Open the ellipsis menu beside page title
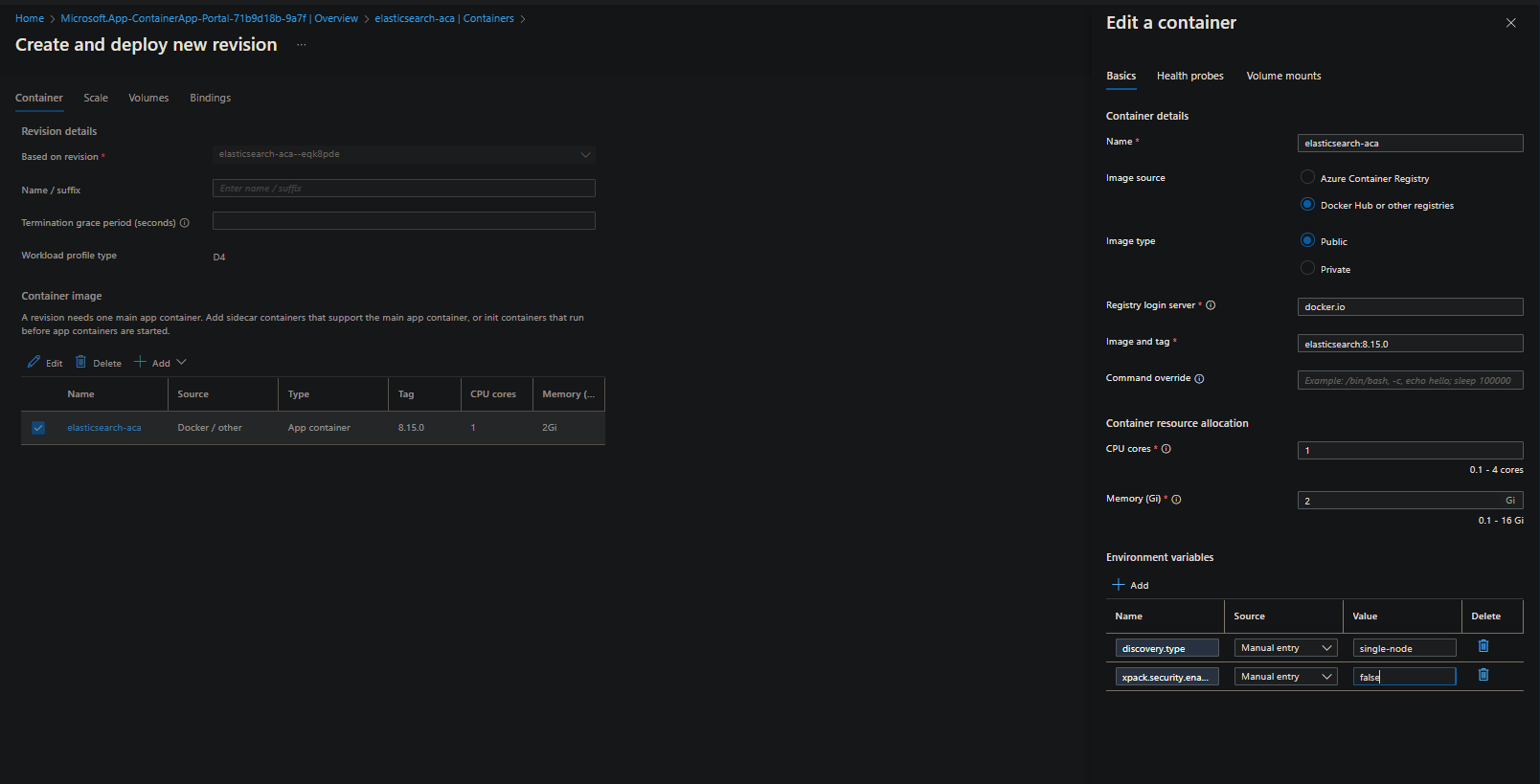 tap(301, 45)
